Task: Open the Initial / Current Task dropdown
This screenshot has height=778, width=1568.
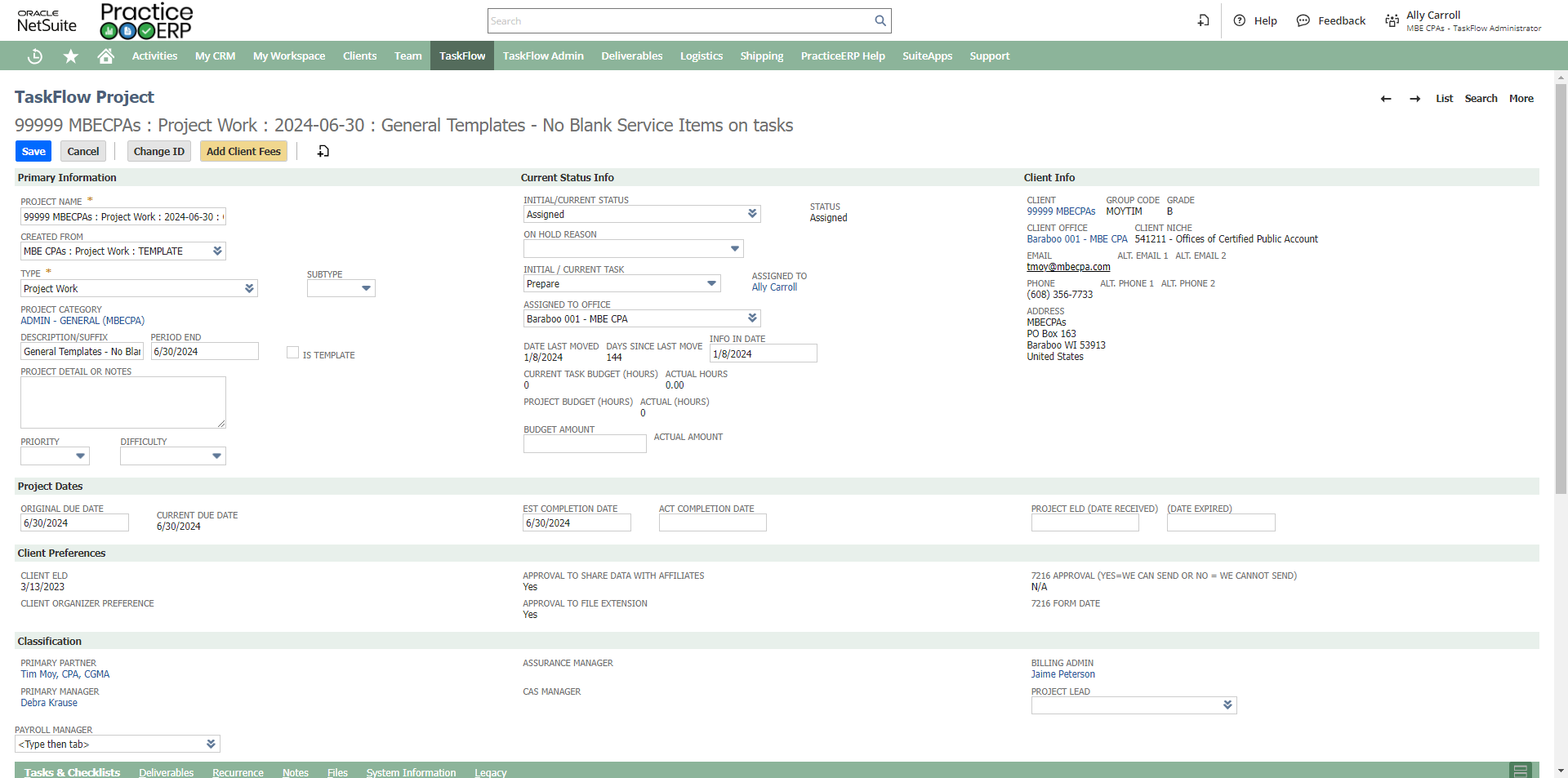Action: [x=711, y=284]
